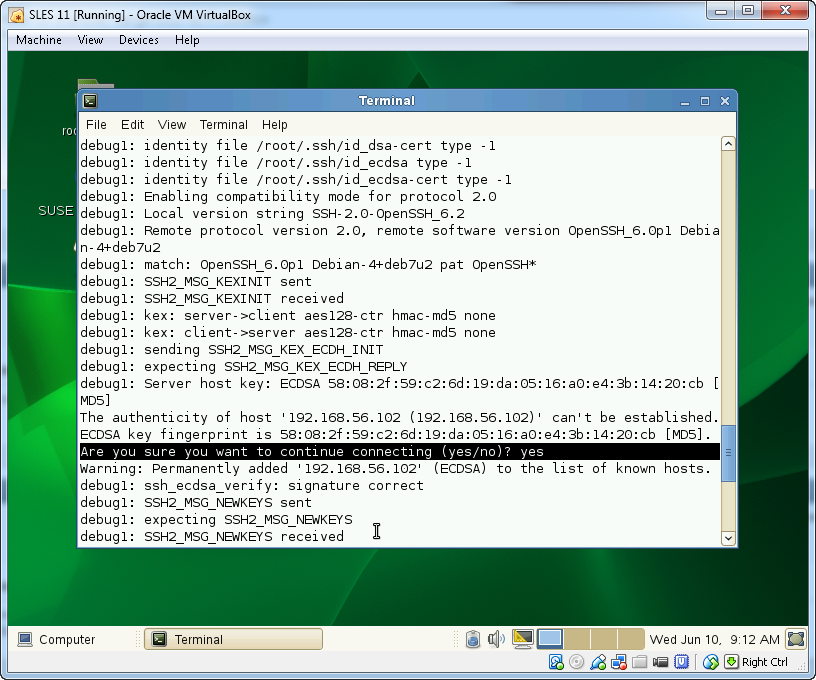Click the show desktop icon beside clock
The image size is (816, 680).
point(796,639)
